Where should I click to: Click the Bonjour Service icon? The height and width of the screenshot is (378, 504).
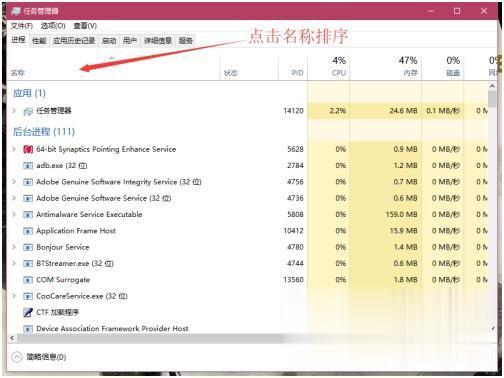click(x=28, y=247)
